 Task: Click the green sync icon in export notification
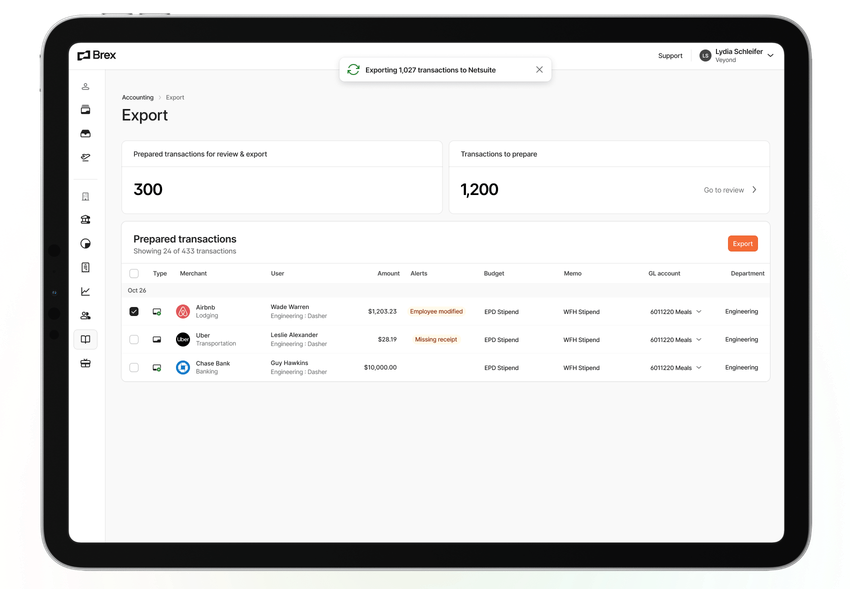(x=353, y=70)
